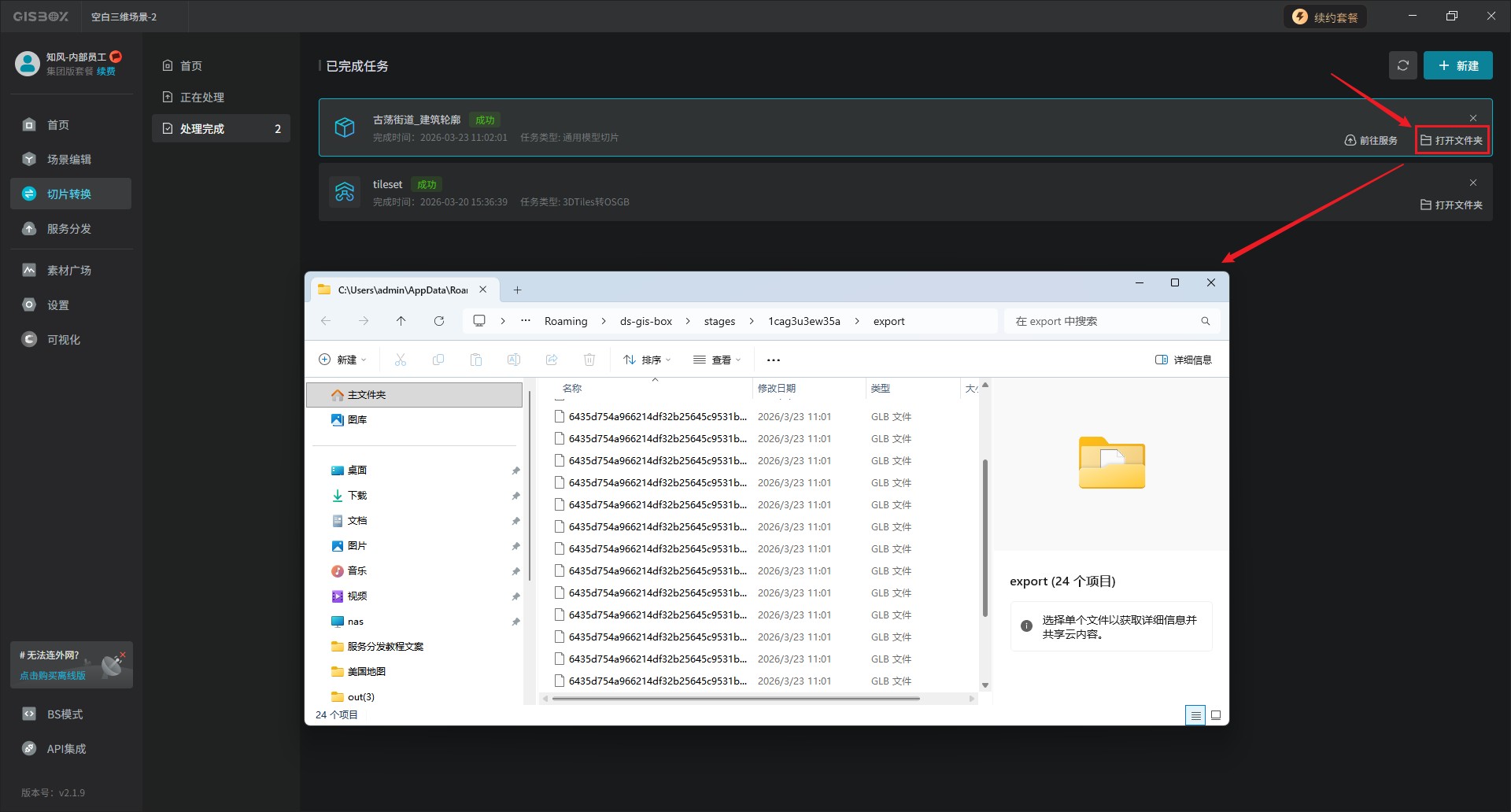
Task: Click 打开文件夹 for the tileset task
Action: [x=1451, y=205]
